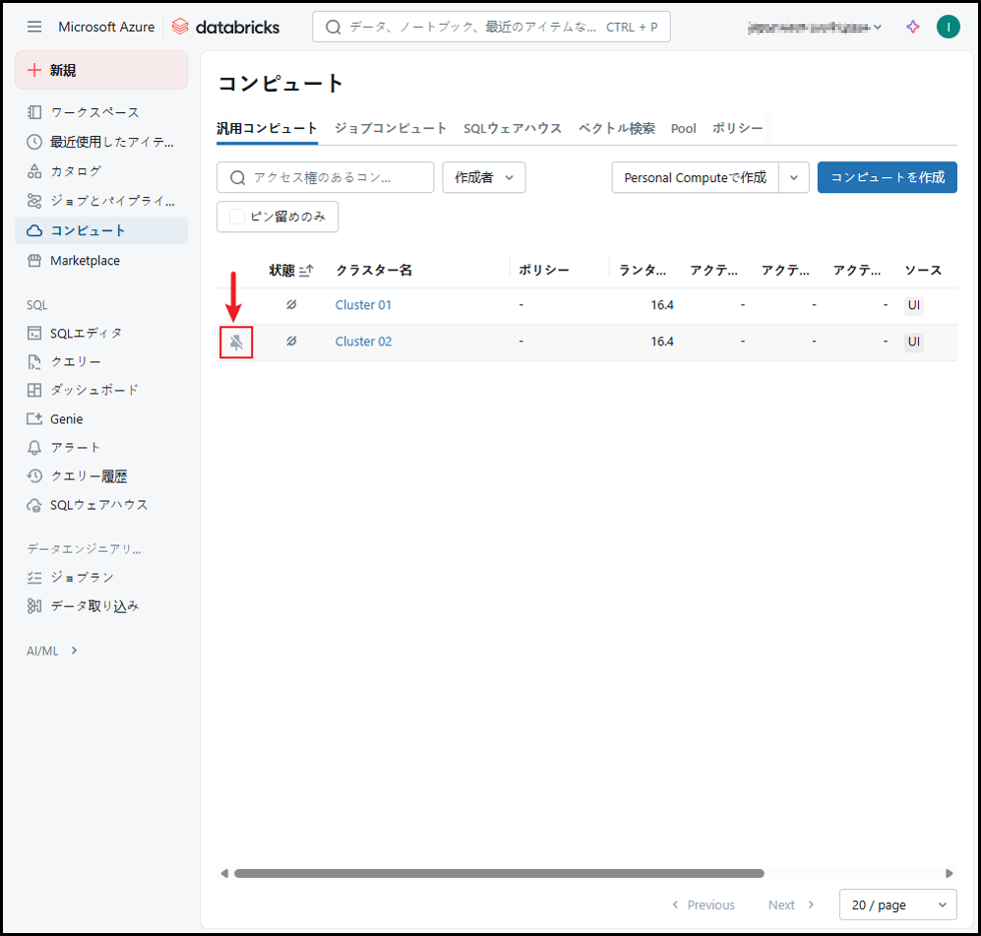
Task: Click the pin icon beside Cluster 02
Action: coord(236,342)
